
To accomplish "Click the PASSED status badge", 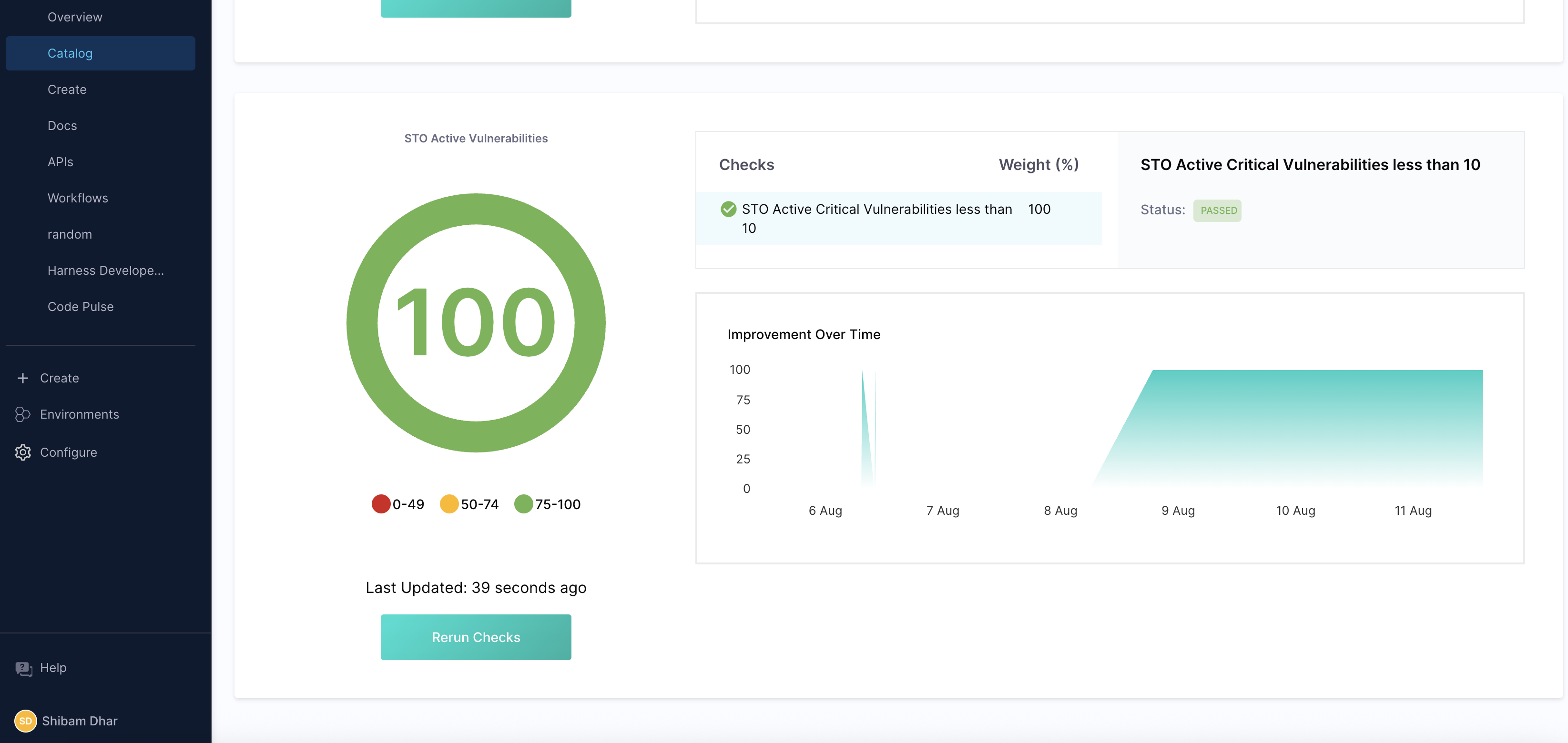I will click(1217, 211).
